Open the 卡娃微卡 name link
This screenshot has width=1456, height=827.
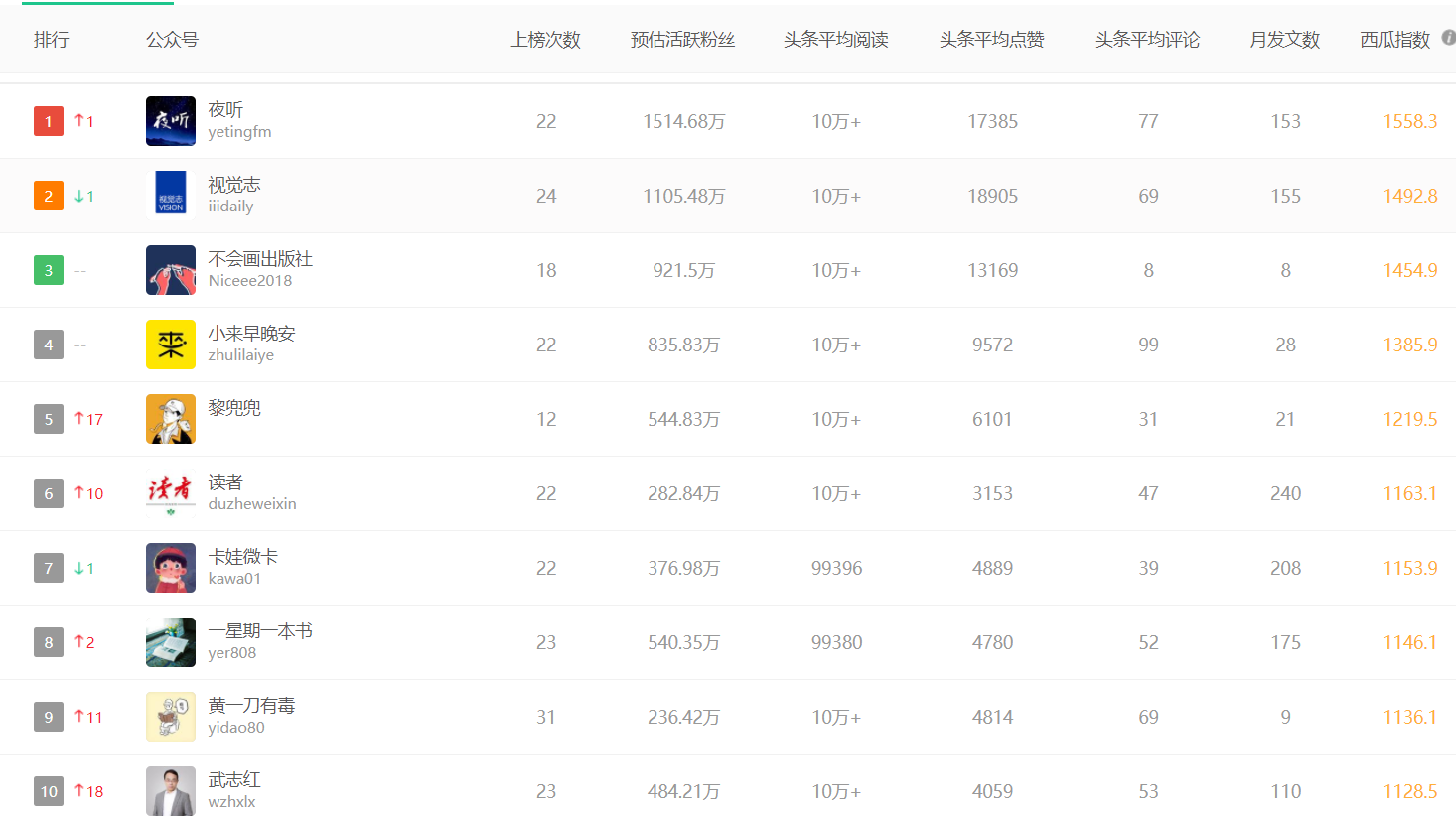[x=243, y=556]
